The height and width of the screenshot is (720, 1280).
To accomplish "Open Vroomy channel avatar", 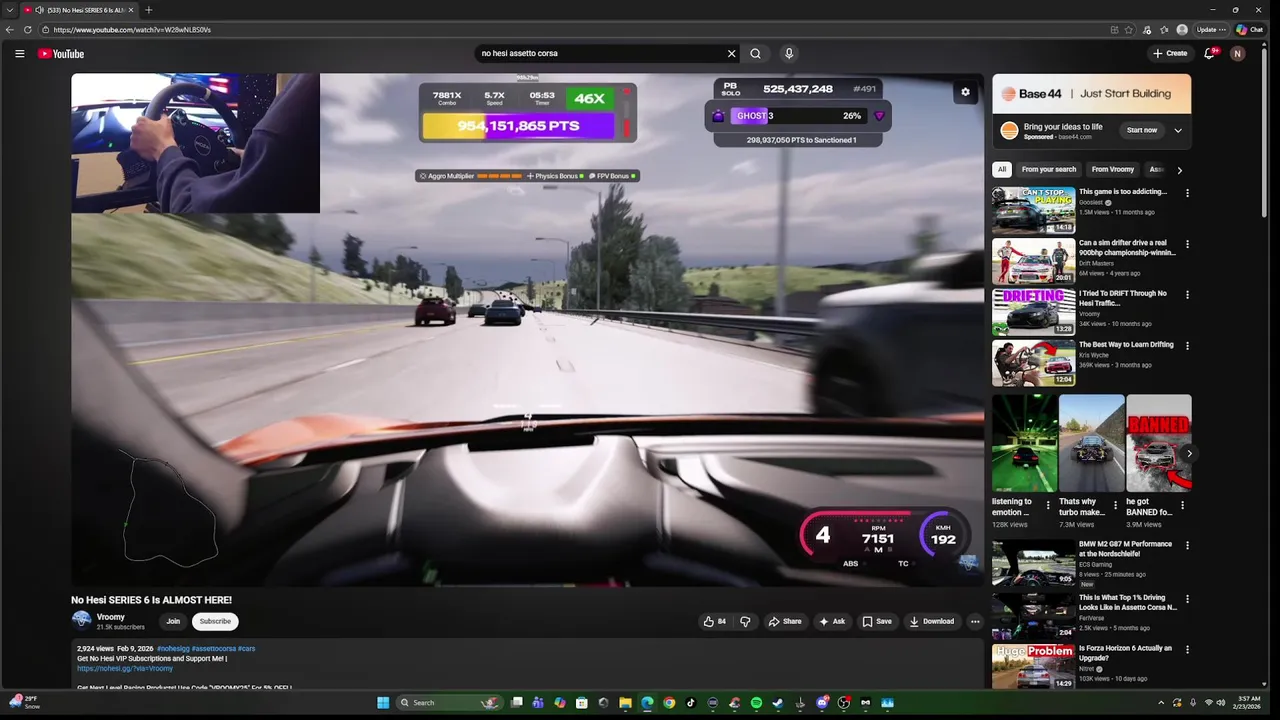I will coord(81,620).
